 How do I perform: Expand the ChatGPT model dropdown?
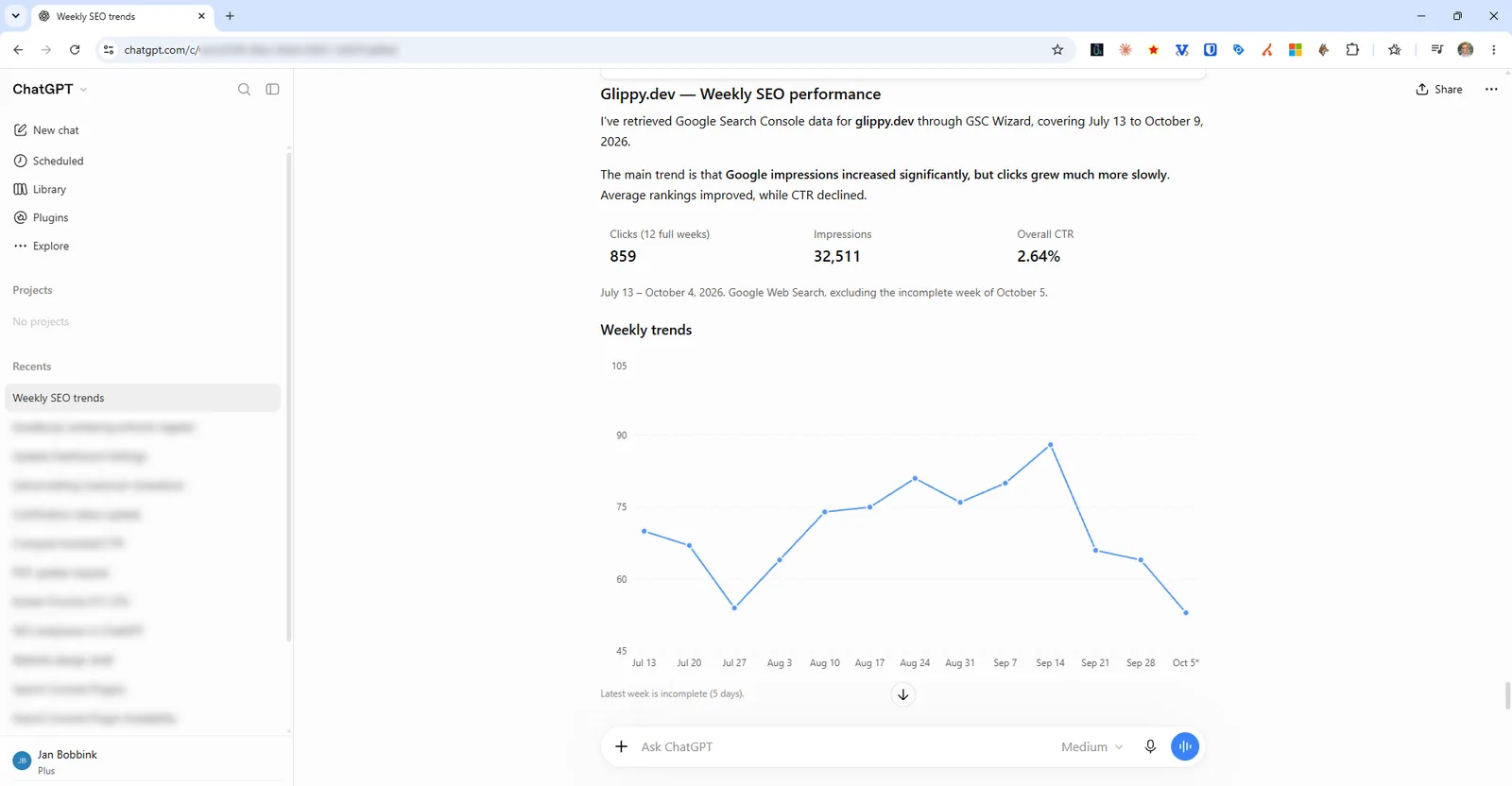(50, 89)
